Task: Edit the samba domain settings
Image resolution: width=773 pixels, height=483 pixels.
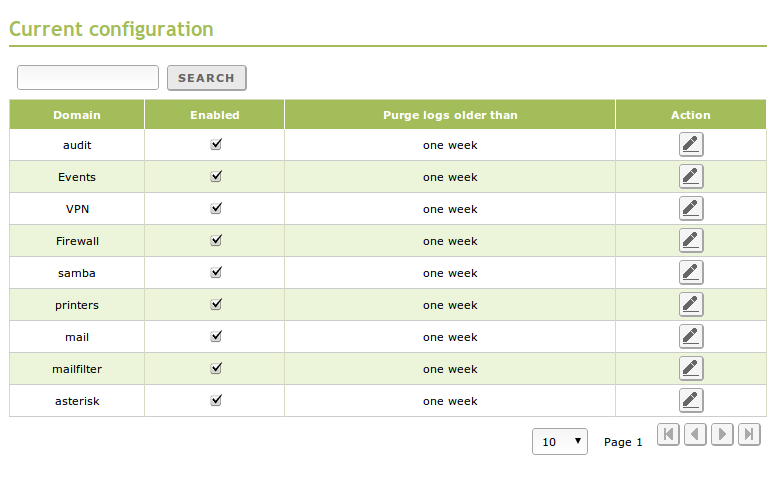Action: (x=690, y=273)
